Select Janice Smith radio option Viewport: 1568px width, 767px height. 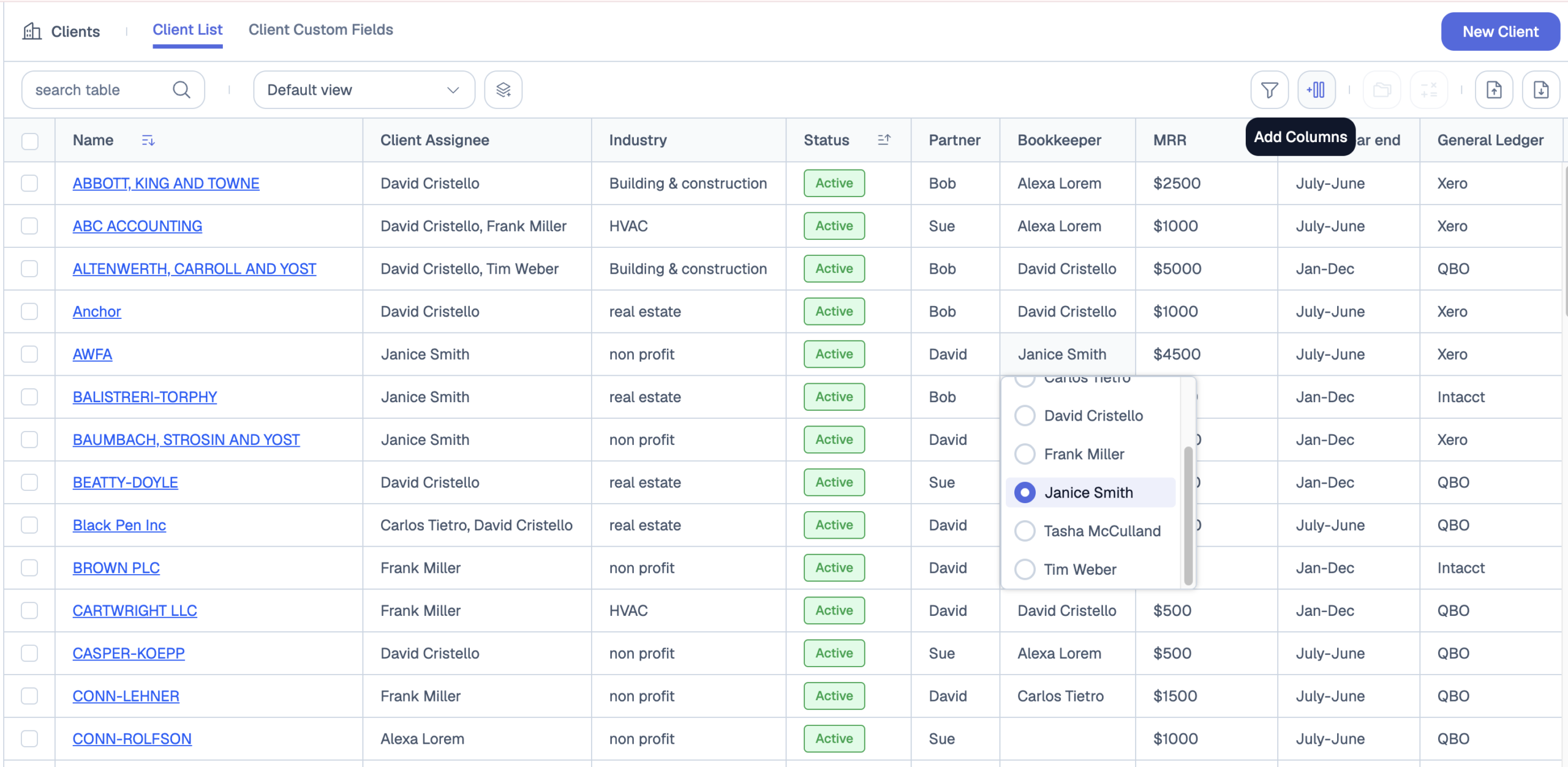[x=1025, y=493]
